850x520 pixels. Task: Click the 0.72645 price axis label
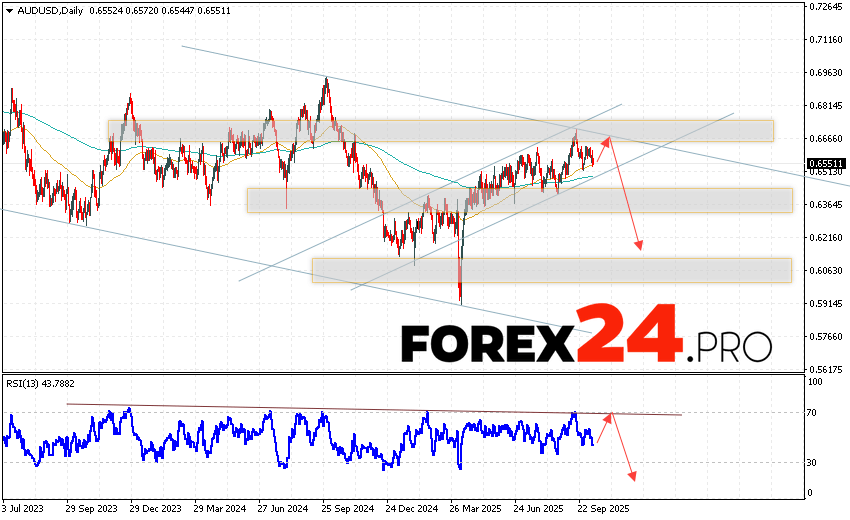826,7
